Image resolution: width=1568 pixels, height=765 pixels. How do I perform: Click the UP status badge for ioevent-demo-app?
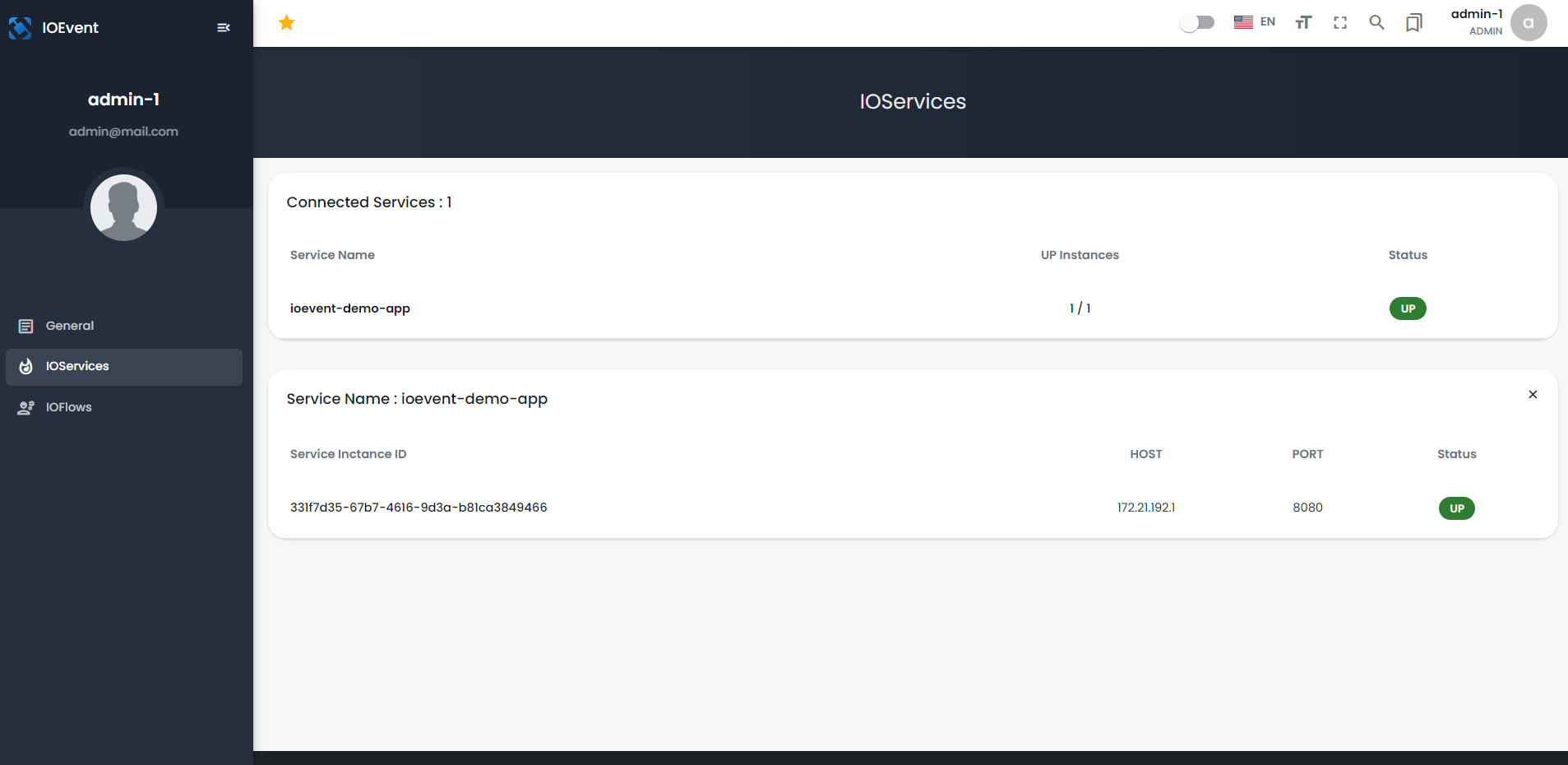(x=1407, y=308)
